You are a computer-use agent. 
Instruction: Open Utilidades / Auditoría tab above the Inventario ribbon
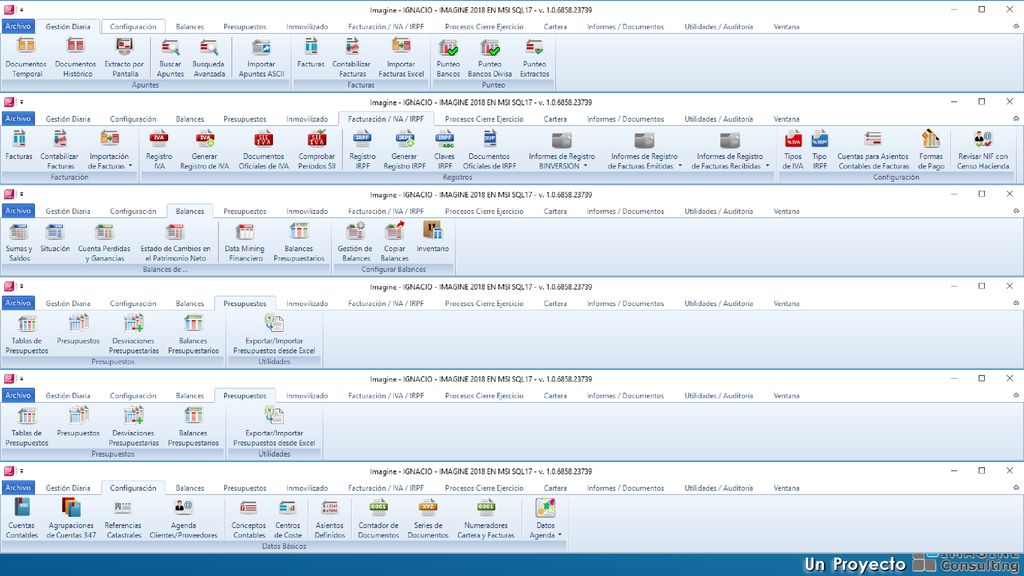pos(718,211)
